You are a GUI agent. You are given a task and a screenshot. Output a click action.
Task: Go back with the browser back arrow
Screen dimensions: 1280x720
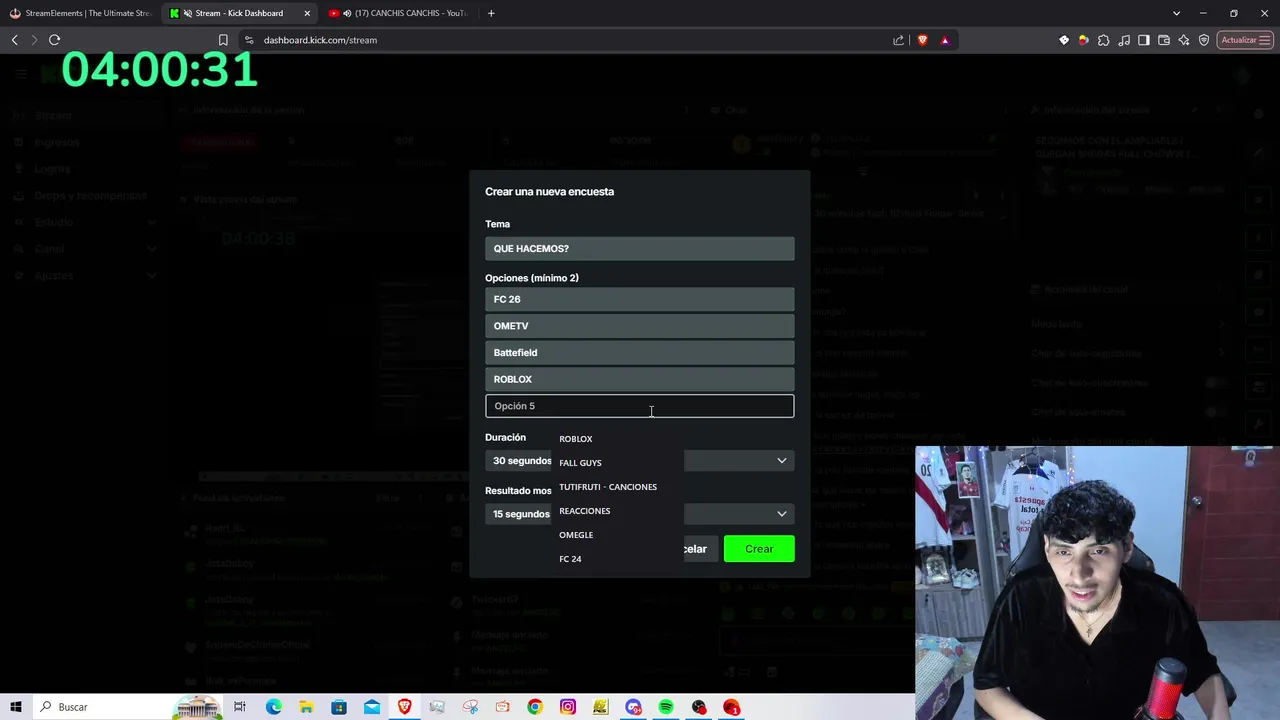(x=14, y=40)
